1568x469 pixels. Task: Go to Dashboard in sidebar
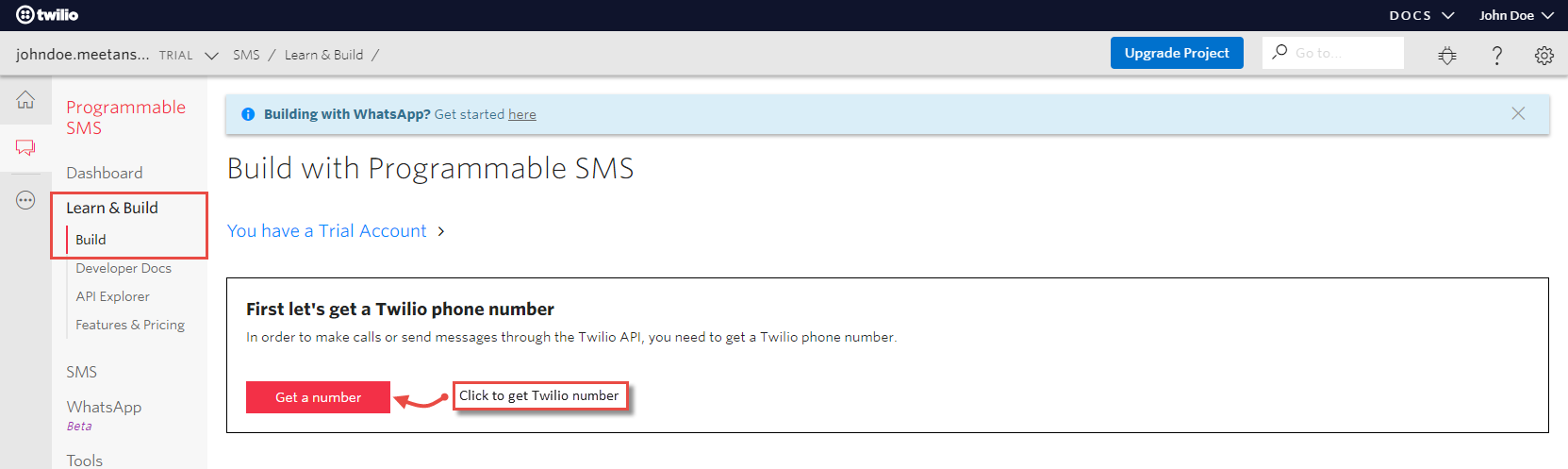coord(105,173)
